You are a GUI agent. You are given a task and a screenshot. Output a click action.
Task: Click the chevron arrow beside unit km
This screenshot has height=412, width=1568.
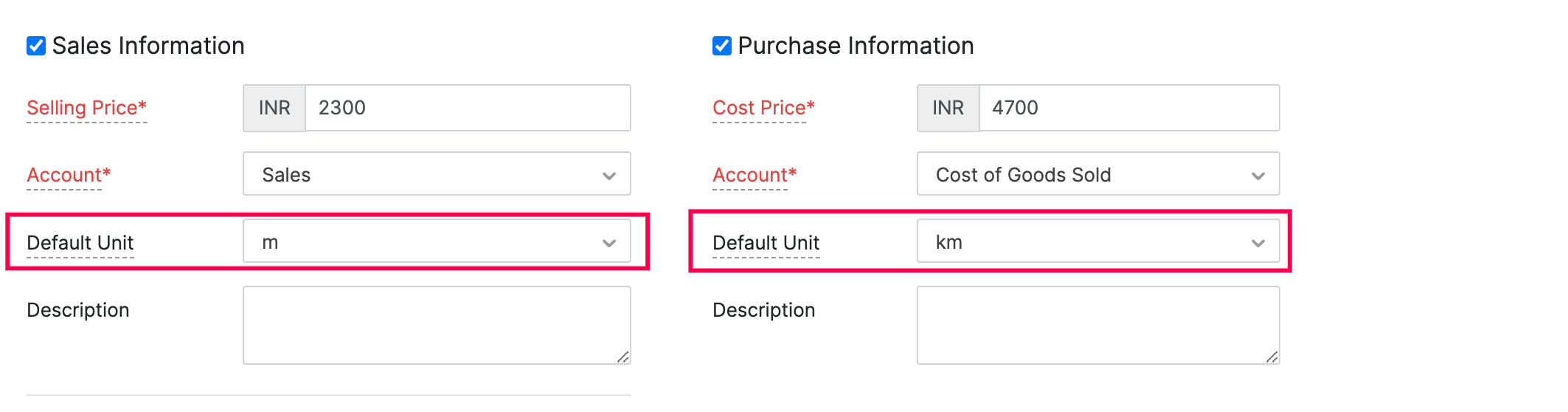coord(1258,243)
